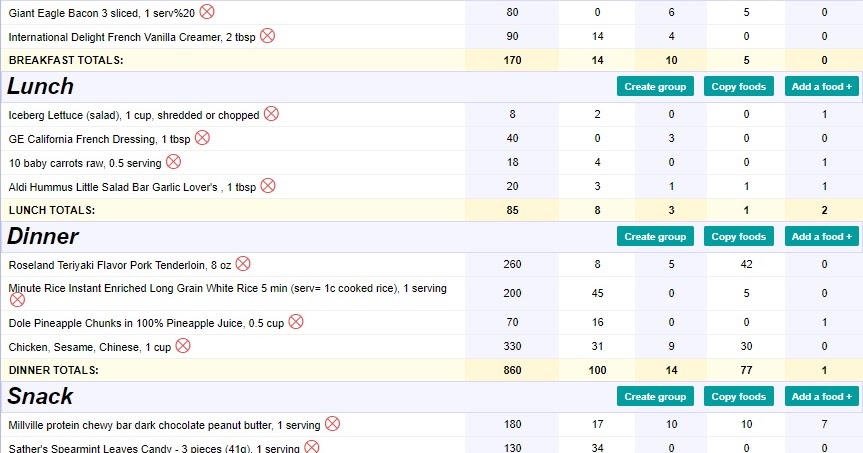Click Copy foods button for Lunch
This screenshot has width=863, height=453.
(x=739, y=86)
